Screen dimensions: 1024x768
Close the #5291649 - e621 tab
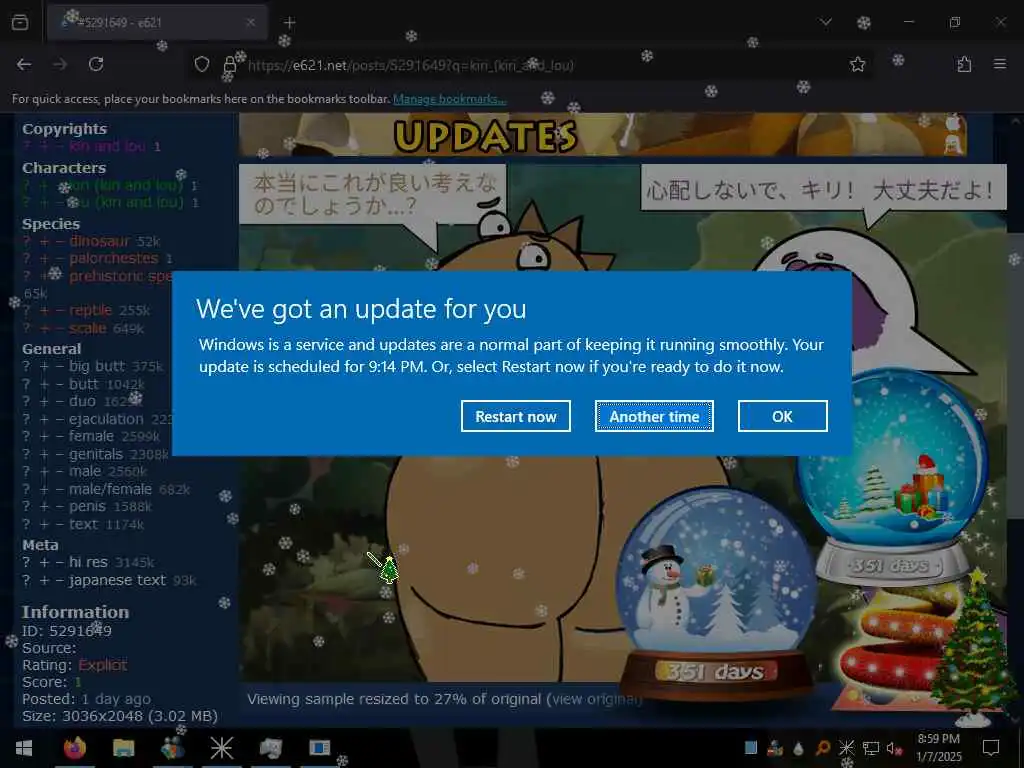251,22
